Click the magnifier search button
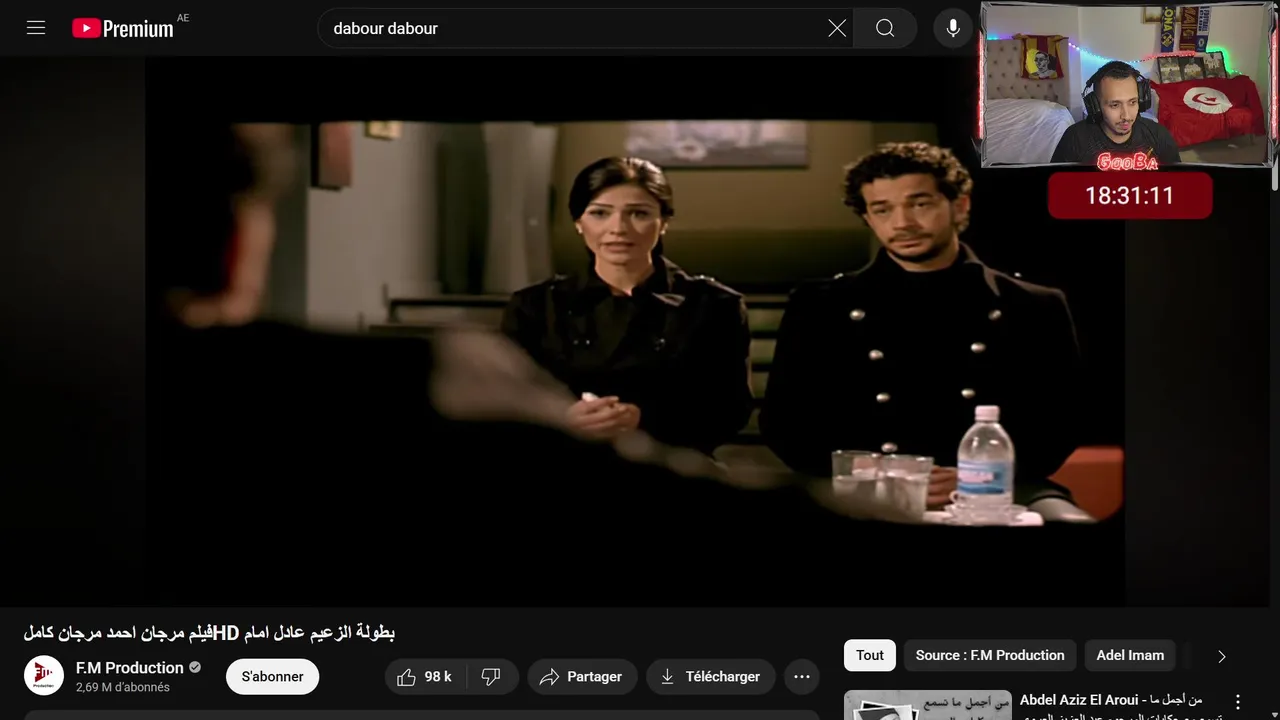The height and width of the screenshot is (720, 1280). point(885,28)
